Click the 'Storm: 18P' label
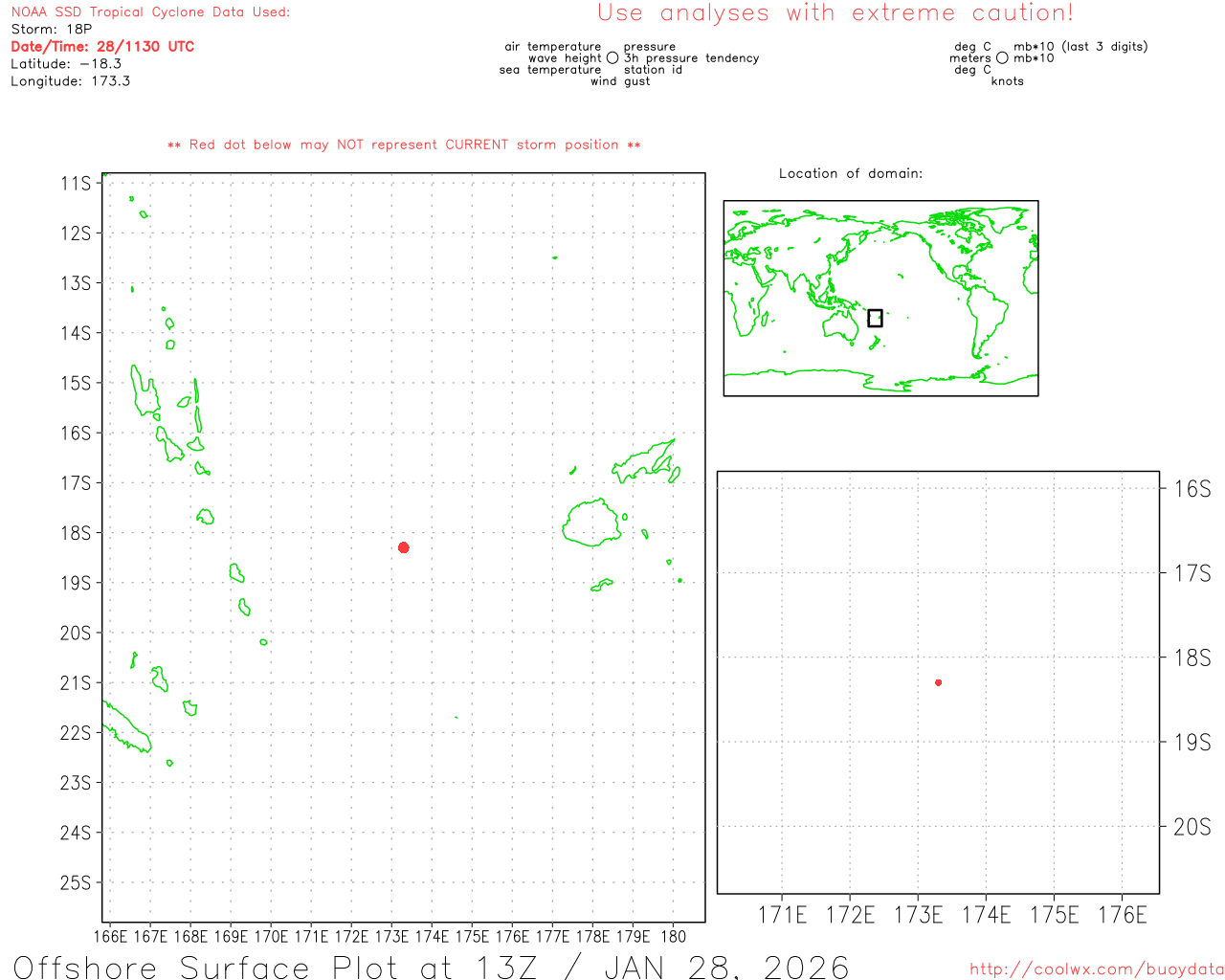 coord(52,30)
